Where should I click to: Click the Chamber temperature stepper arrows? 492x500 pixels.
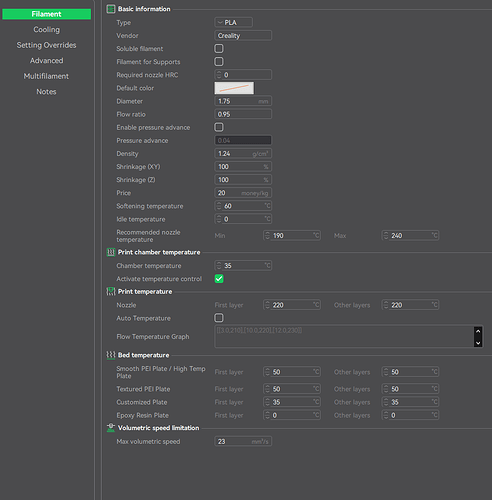pos(219,266)
